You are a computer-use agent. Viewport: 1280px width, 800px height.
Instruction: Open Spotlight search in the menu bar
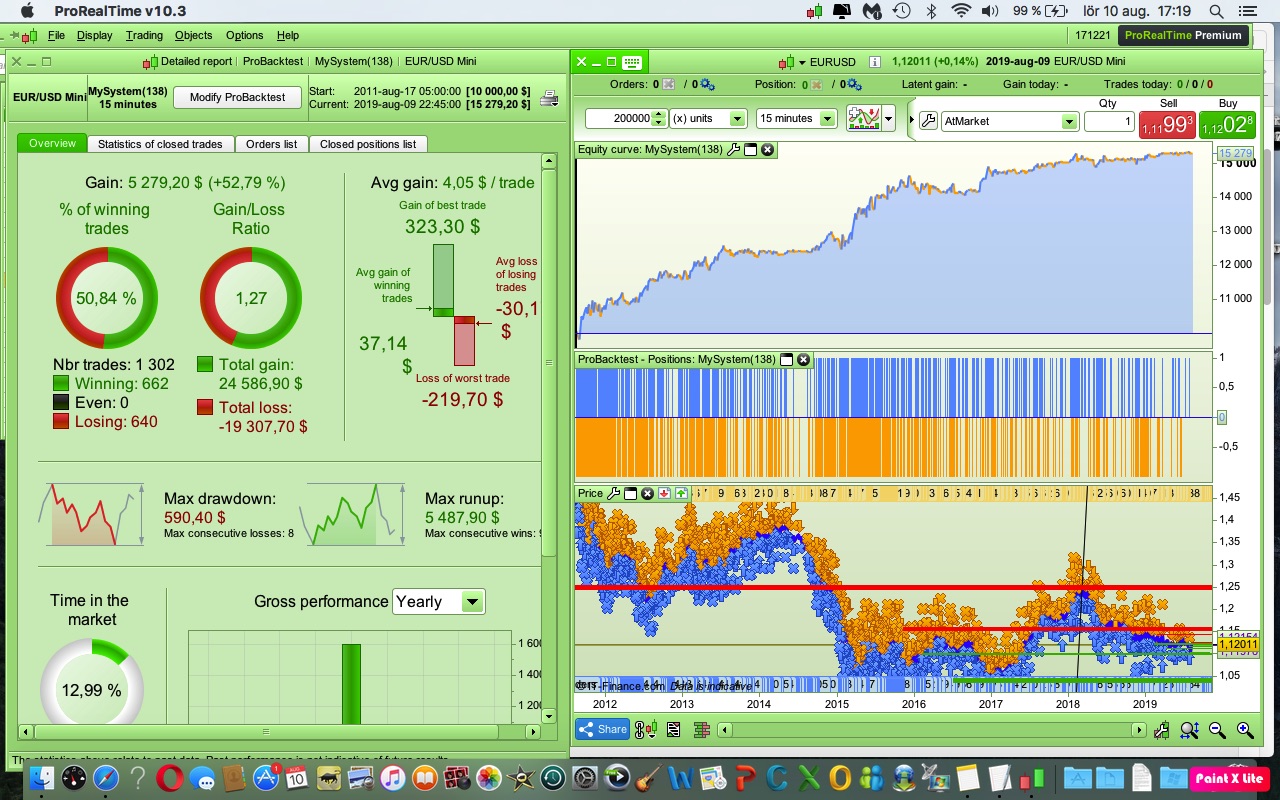[1216, 11]
